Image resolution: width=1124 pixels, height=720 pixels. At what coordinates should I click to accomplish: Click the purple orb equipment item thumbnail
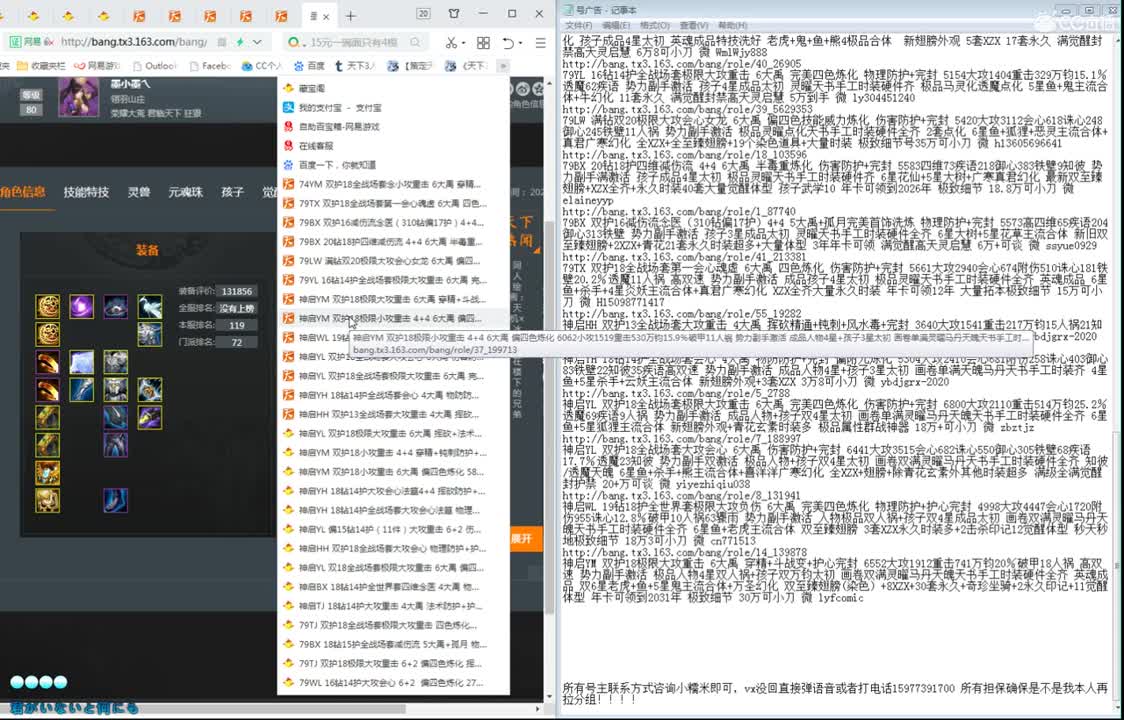81,306
